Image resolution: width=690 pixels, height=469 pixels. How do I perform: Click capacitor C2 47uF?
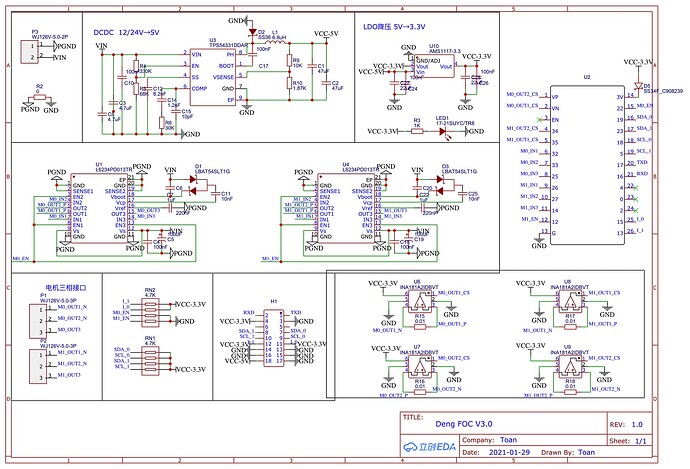(x=326, y=83)
